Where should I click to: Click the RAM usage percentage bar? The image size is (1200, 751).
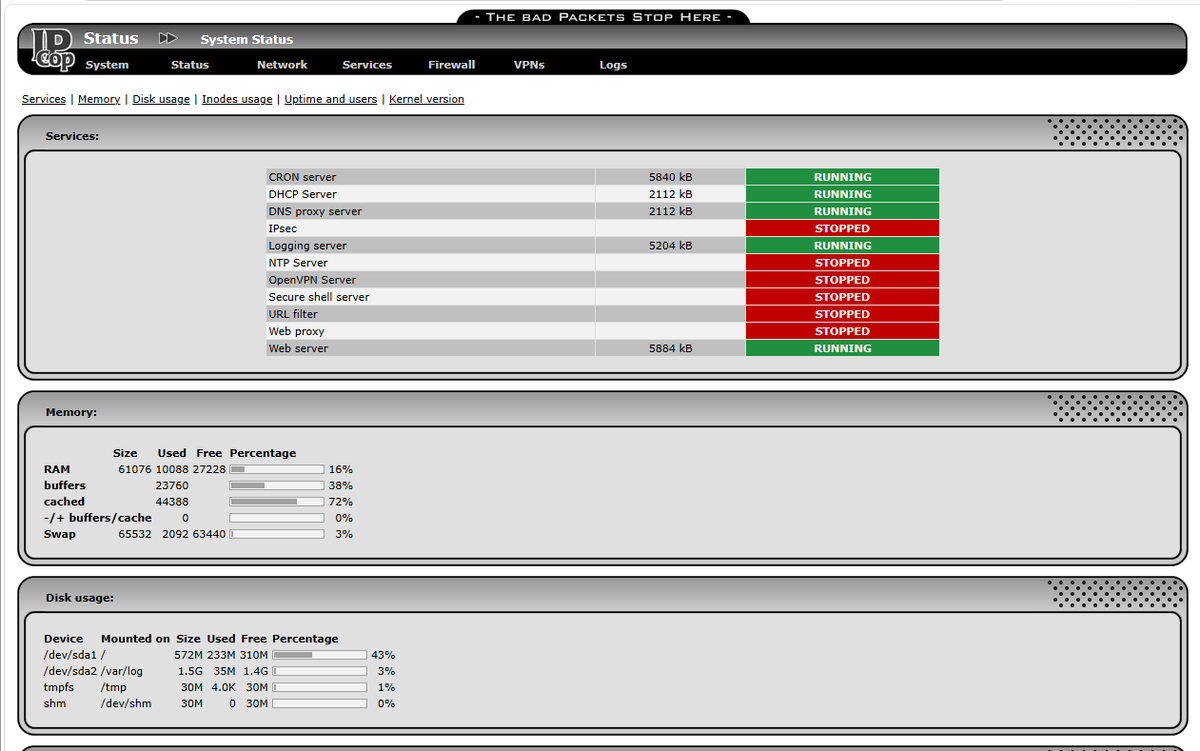click(277, 469)
